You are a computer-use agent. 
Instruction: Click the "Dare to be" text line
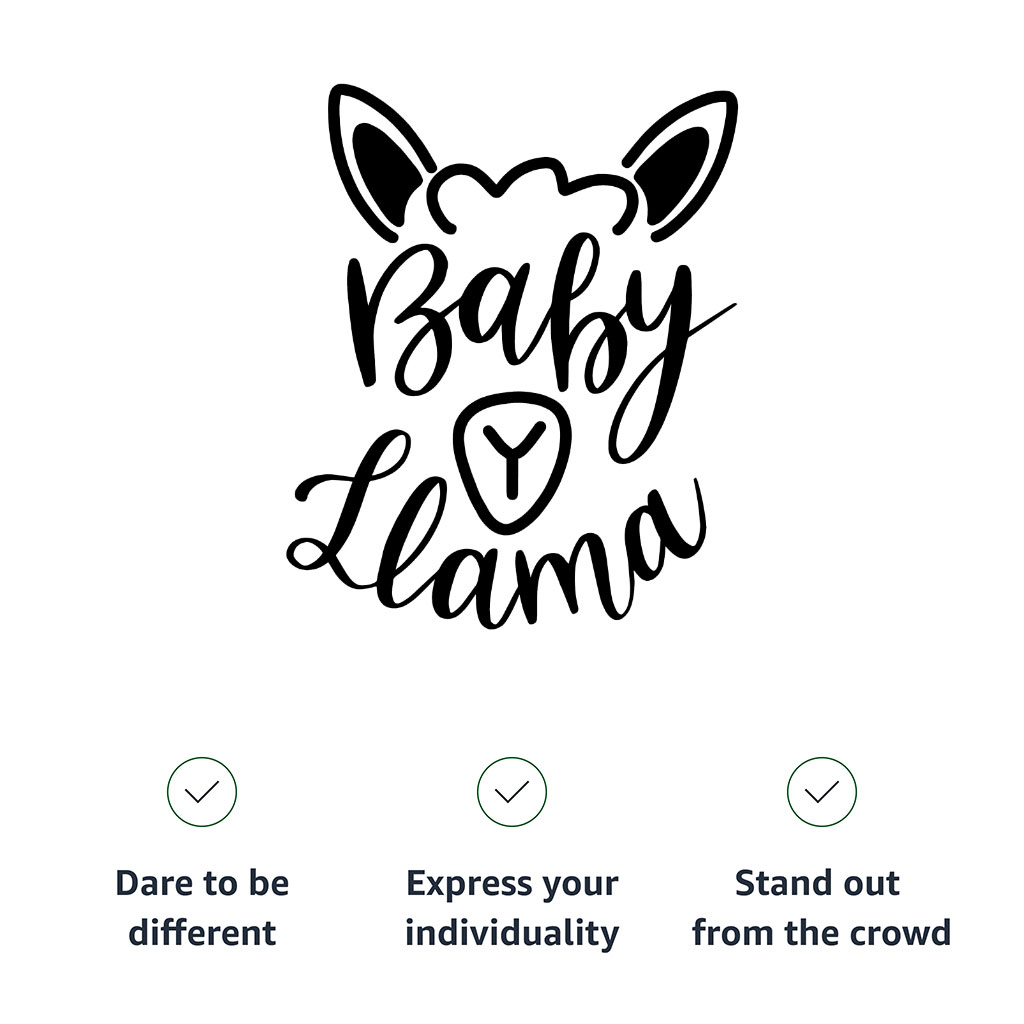[202, 884]
